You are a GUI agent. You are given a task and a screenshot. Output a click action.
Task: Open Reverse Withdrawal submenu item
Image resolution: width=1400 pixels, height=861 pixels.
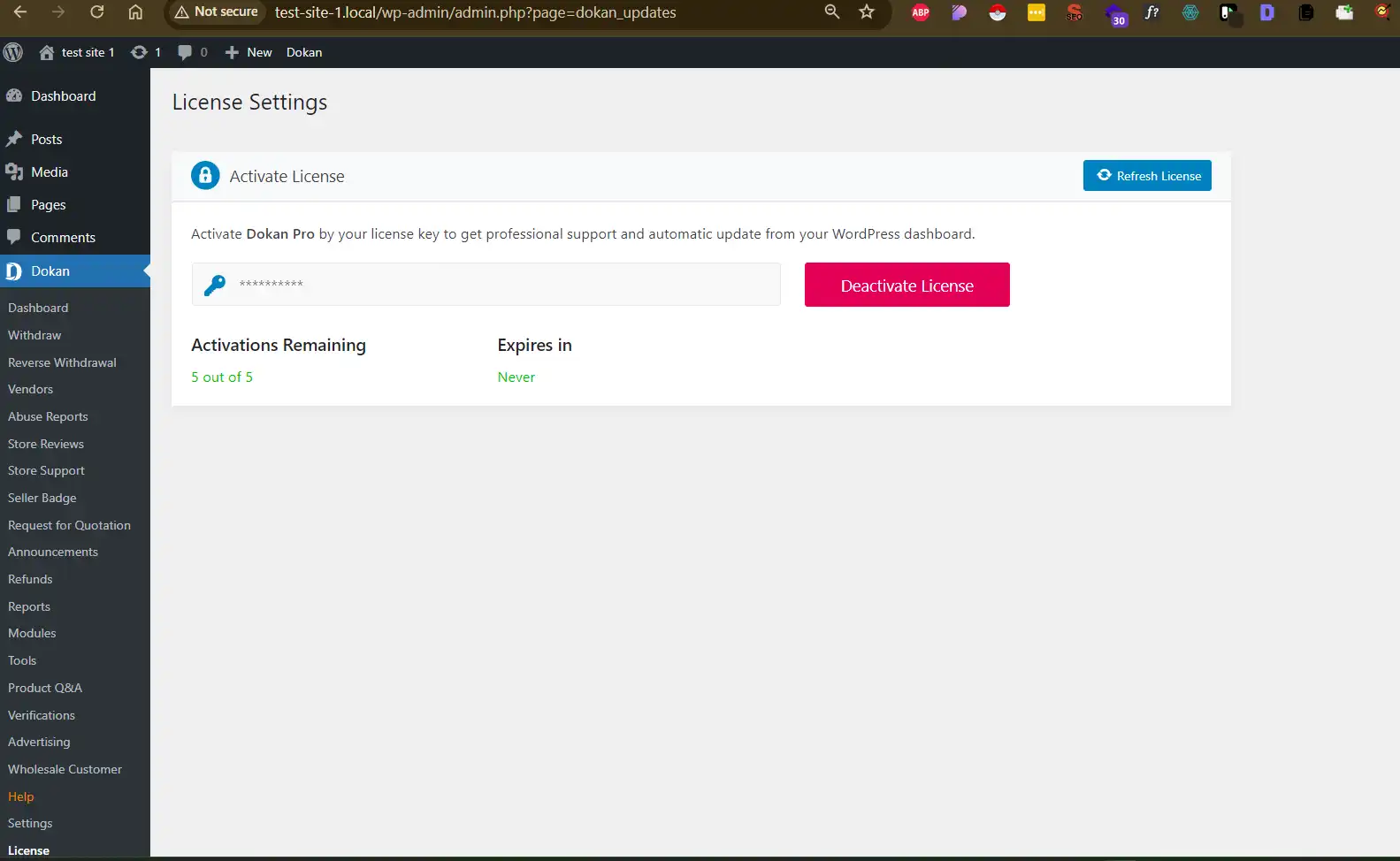point(62,362)
